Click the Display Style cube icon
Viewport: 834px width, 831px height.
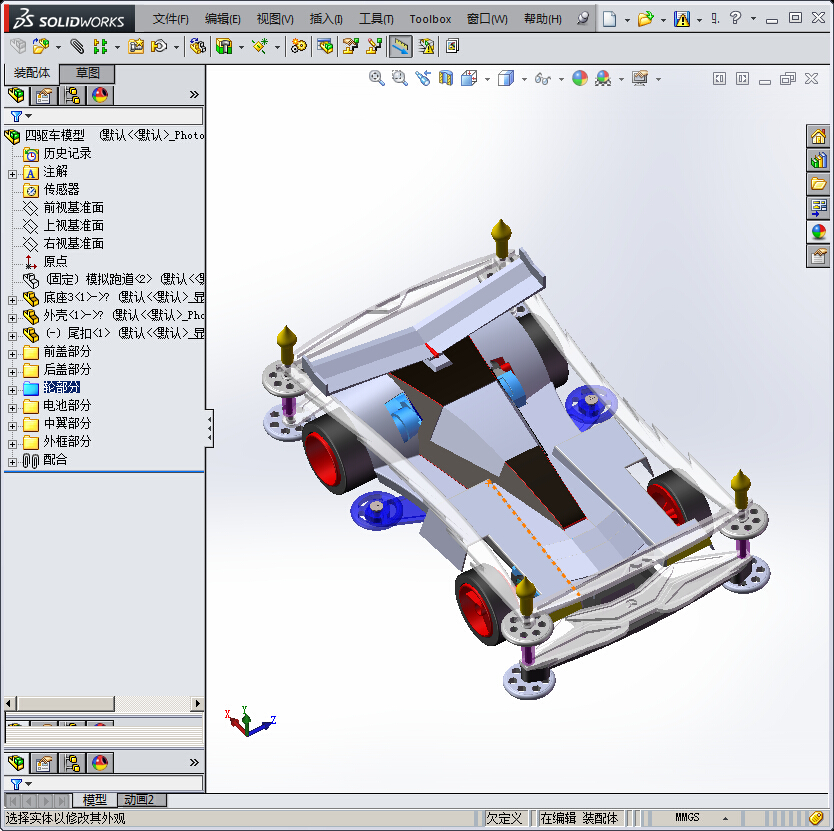(506, 79)
